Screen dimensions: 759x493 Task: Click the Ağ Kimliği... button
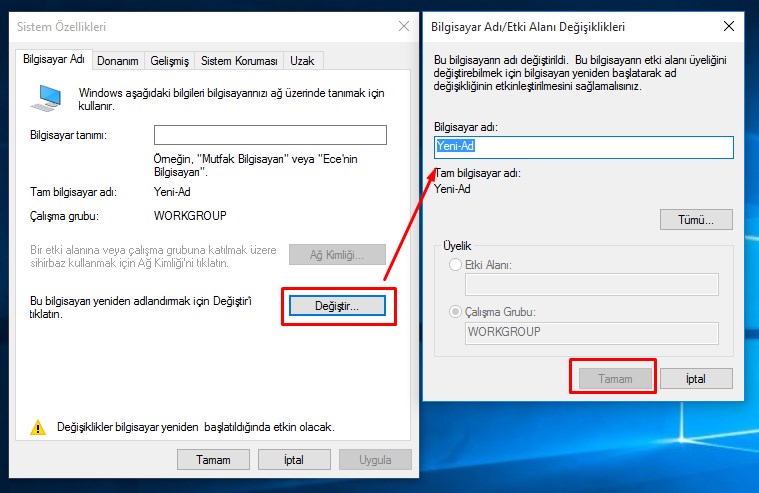point(338,255)
